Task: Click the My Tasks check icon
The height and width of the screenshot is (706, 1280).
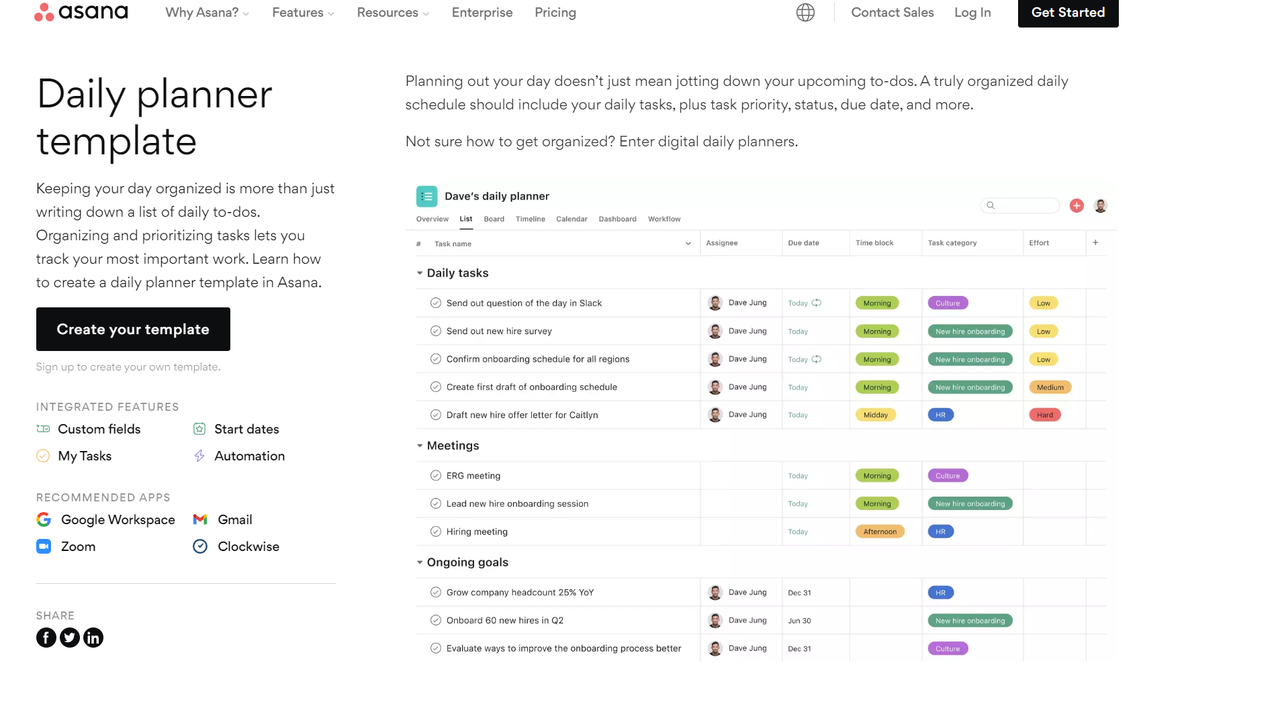Action: point(43,456)
